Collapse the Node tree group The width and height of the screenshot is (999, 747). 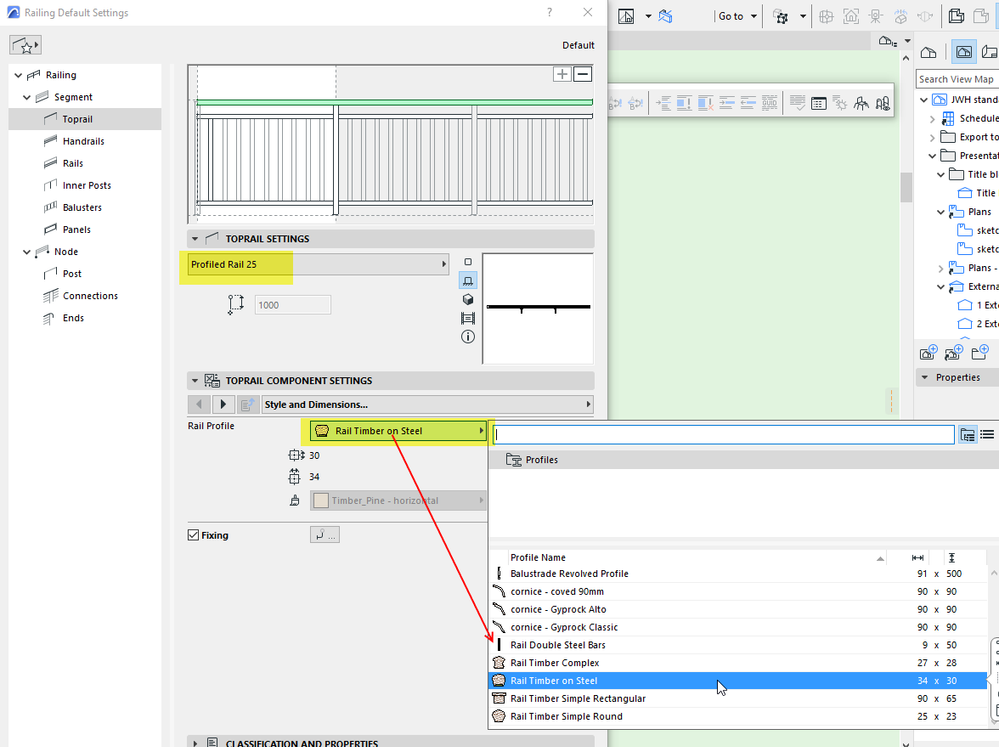click(27, 252)
